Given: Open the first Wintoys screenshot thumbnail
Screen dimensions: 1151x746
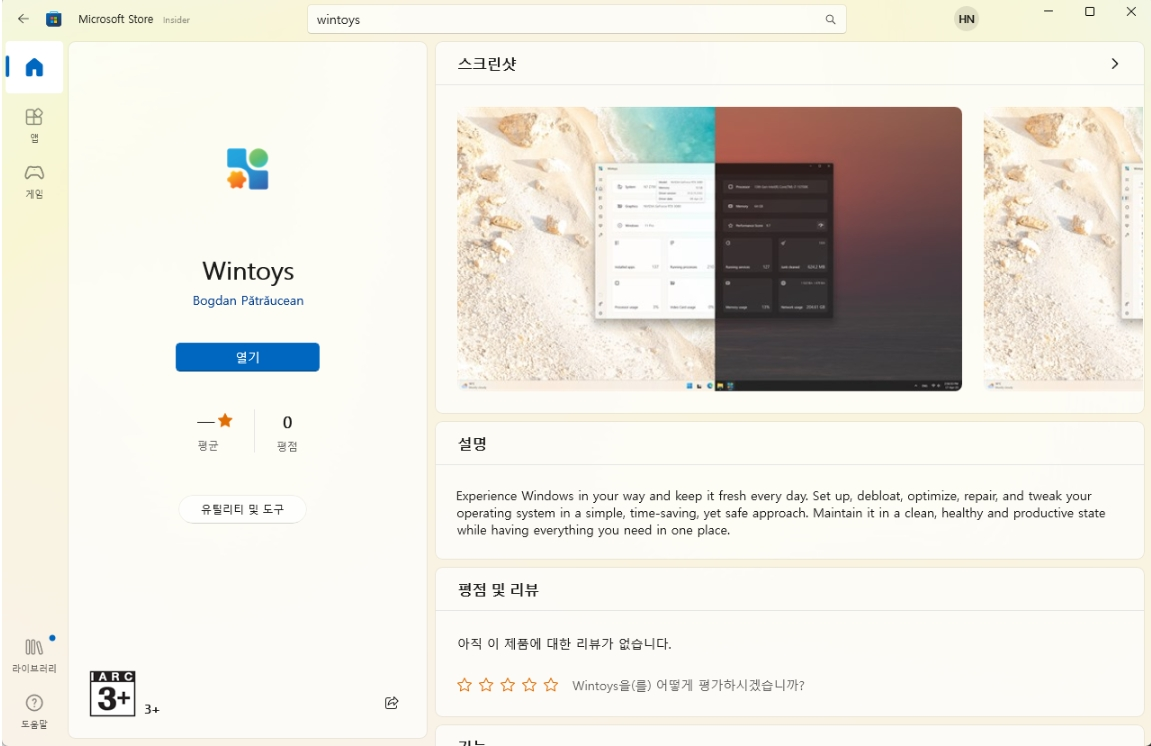Looking at the screenshot, I should point(709,249).
